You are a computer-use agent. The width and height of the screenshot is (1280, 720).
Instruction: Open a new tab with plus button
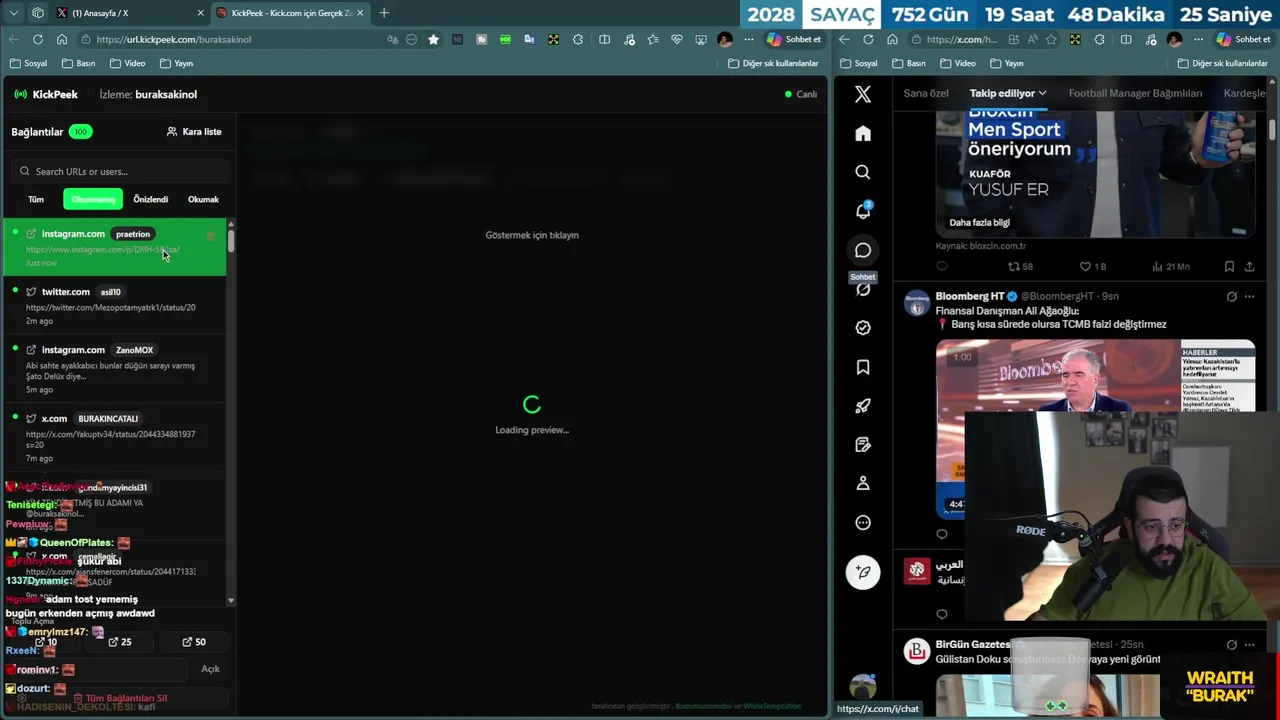384,13
